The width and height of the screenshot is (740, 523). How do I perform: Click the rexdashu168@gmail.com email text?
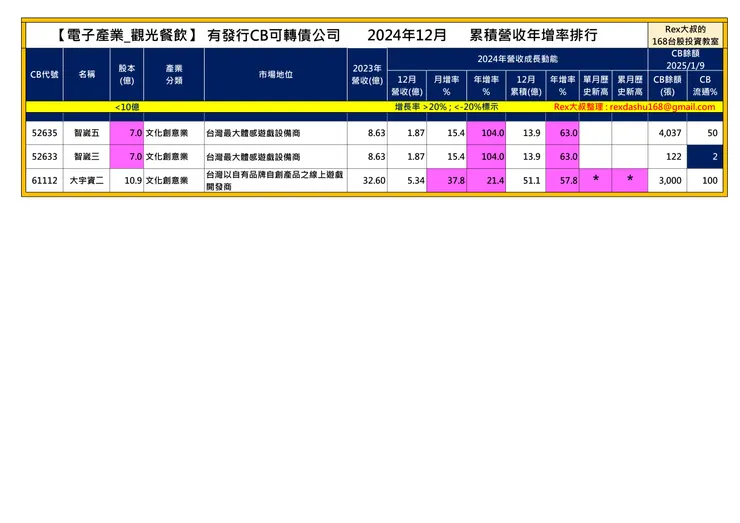point(662,107)
